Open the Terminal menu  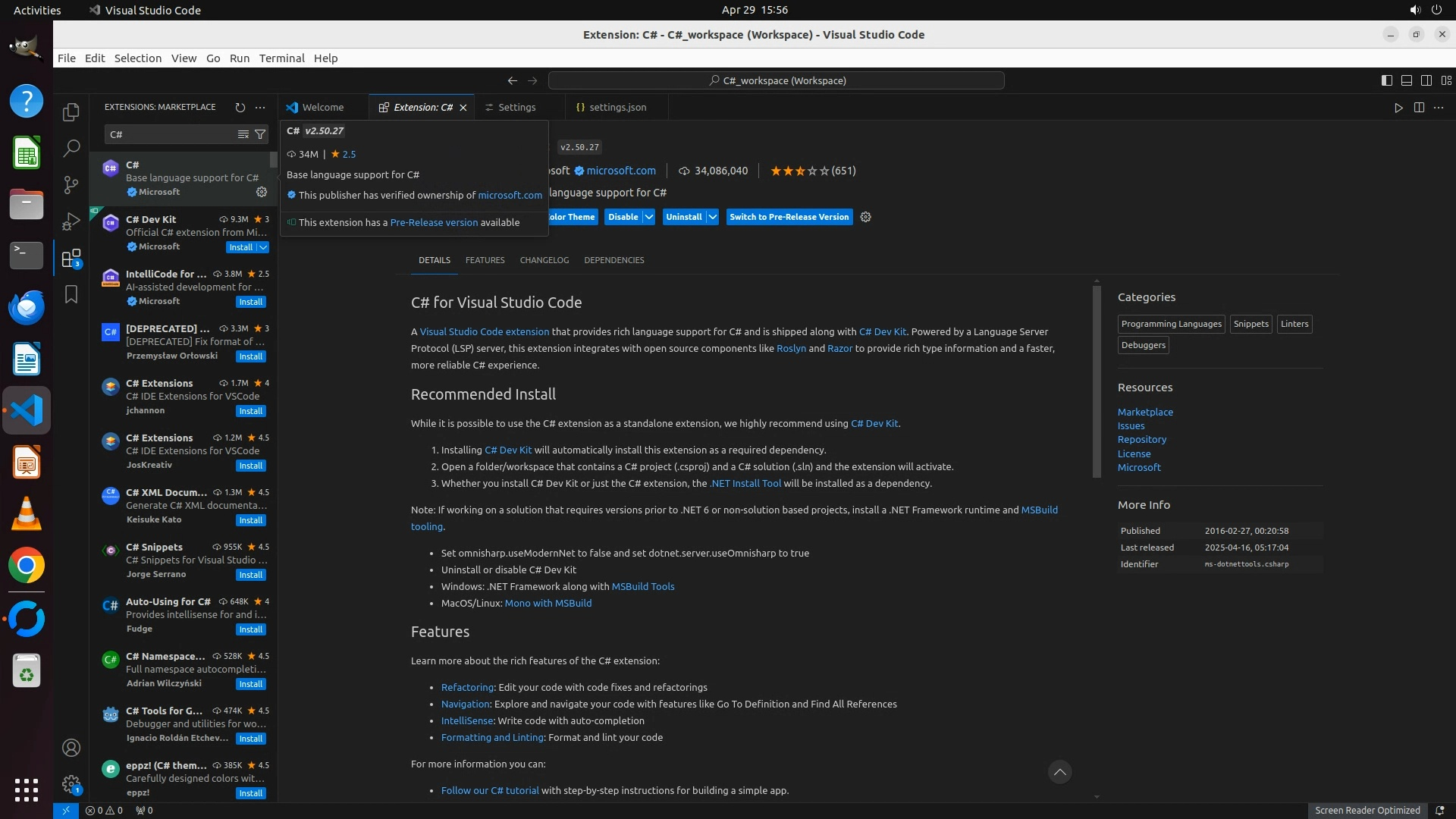coord(281,58)
